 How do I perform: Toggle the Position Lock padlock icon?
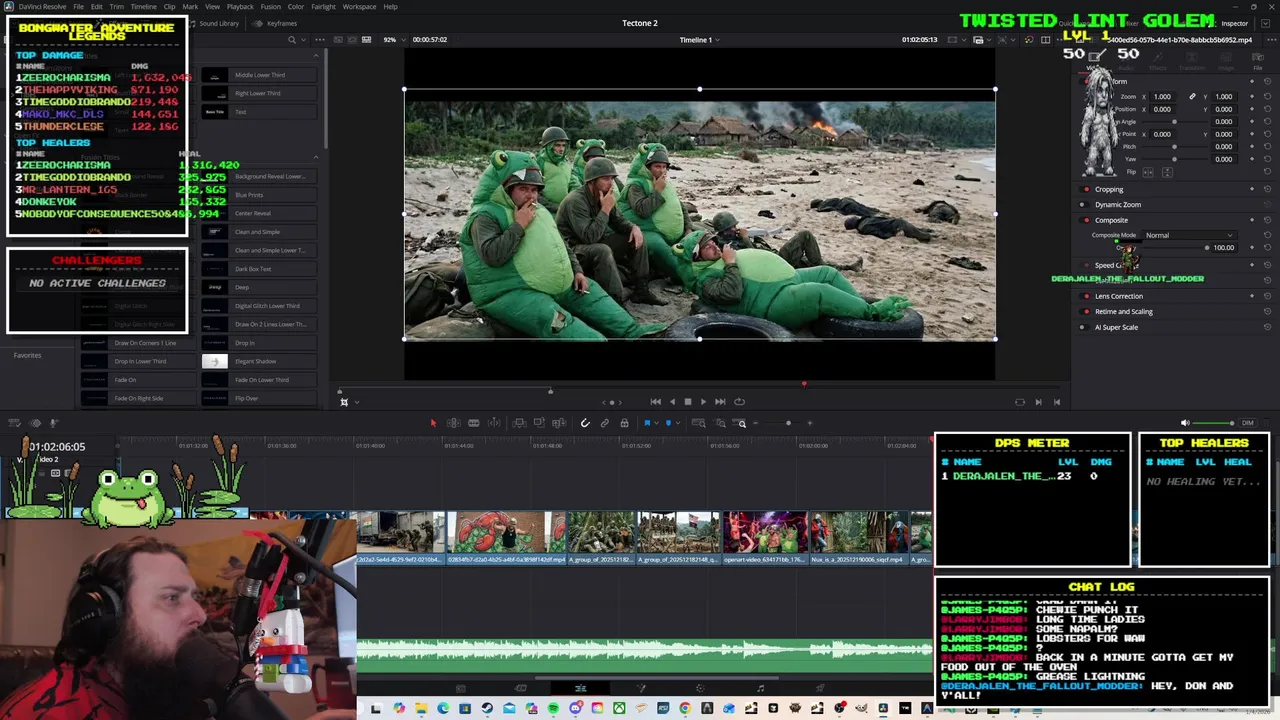coord(624,423)
